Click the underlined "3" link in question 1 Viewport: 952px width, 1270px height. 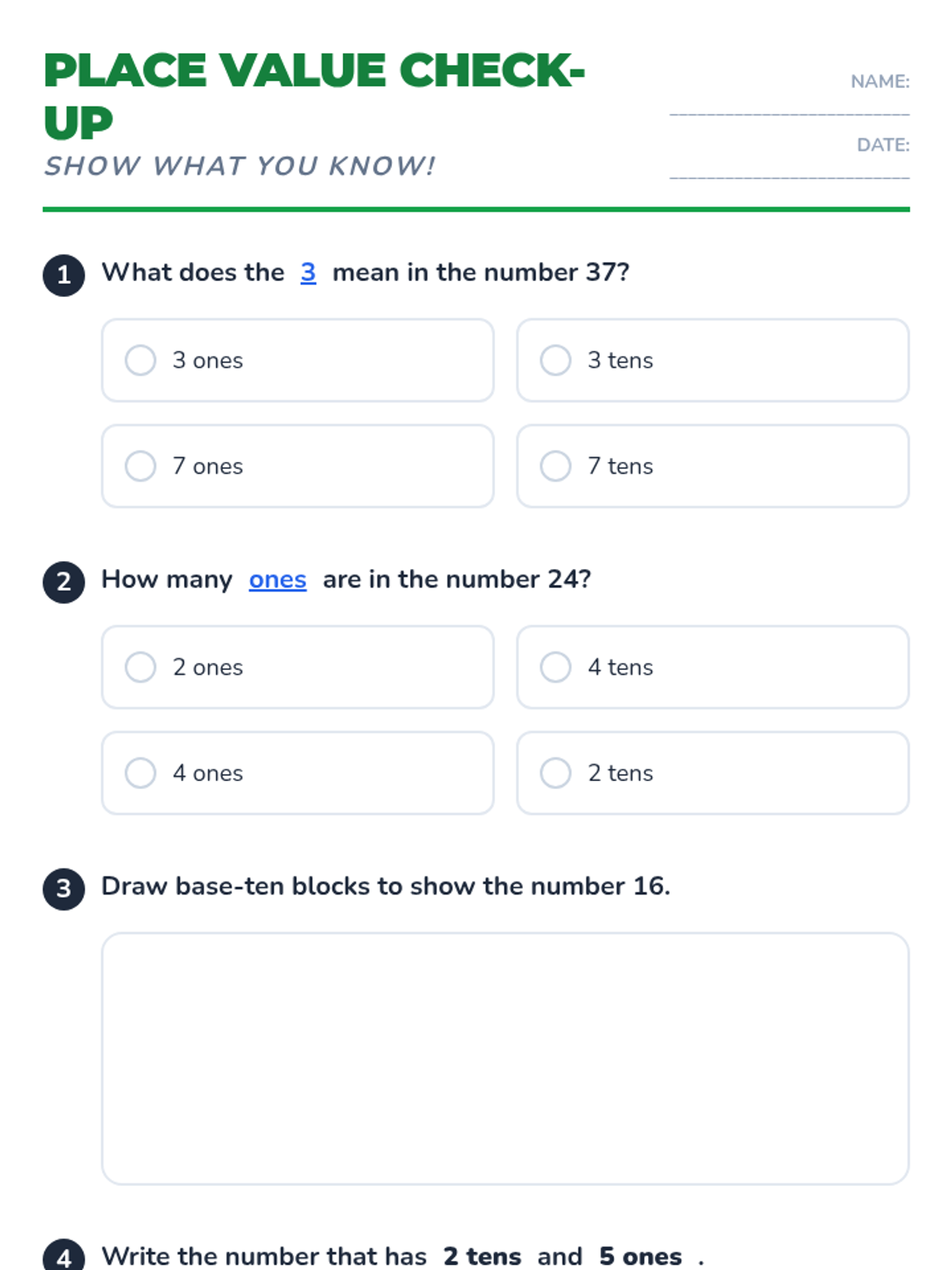point(308,272)
